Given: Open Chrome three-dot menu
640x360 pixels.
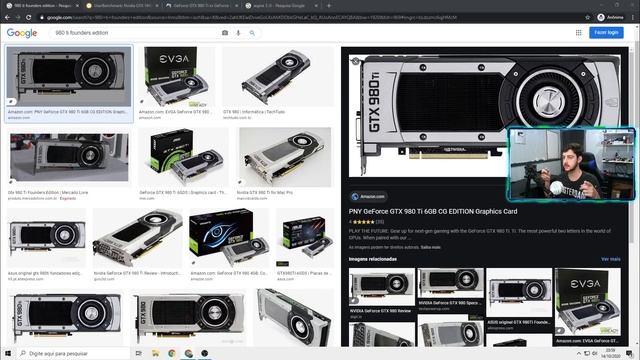Looking at the screenshot, I should pos(633,18).
